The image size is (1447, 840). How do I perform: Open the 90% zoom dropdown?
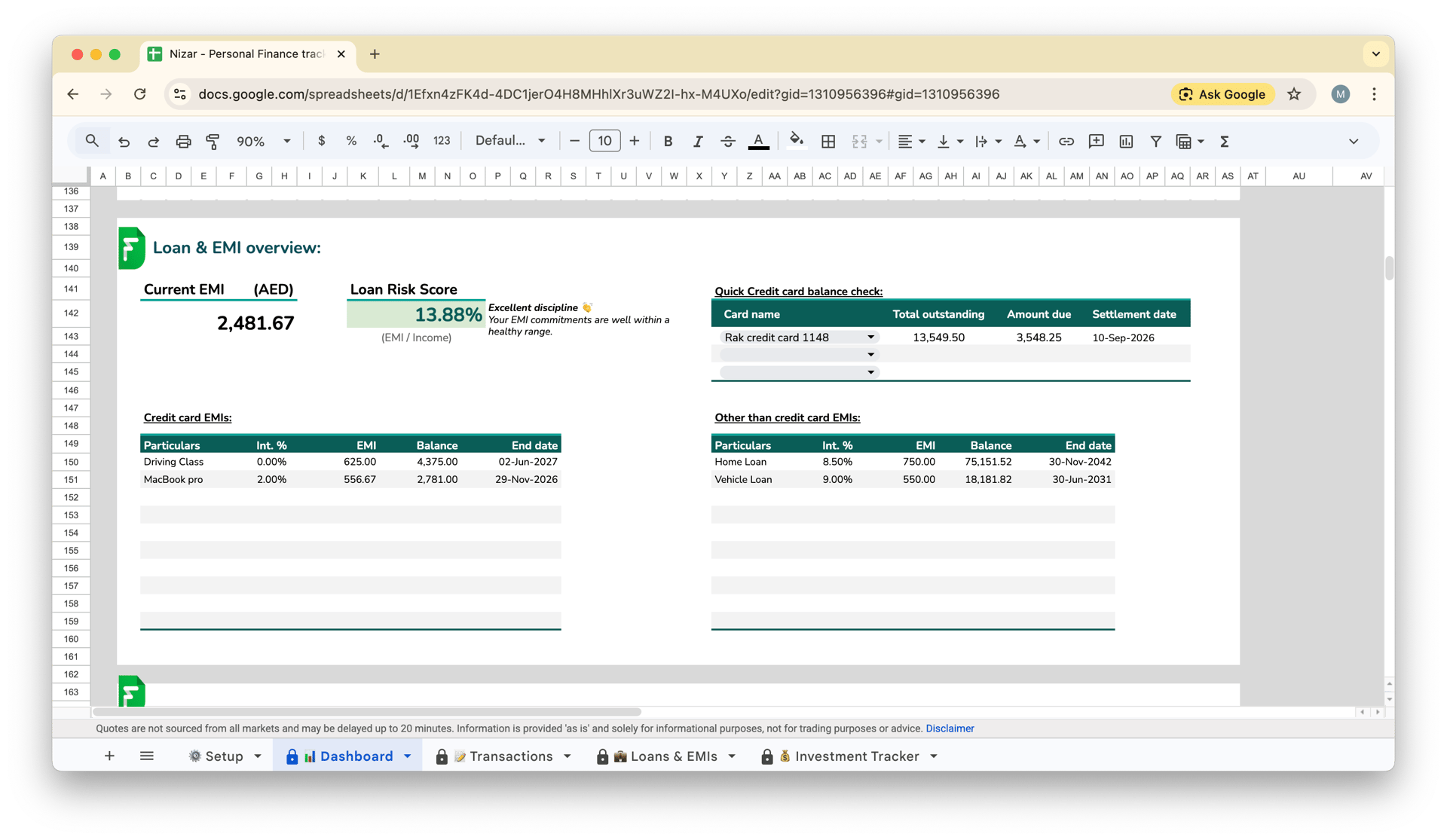pos(263,141)
